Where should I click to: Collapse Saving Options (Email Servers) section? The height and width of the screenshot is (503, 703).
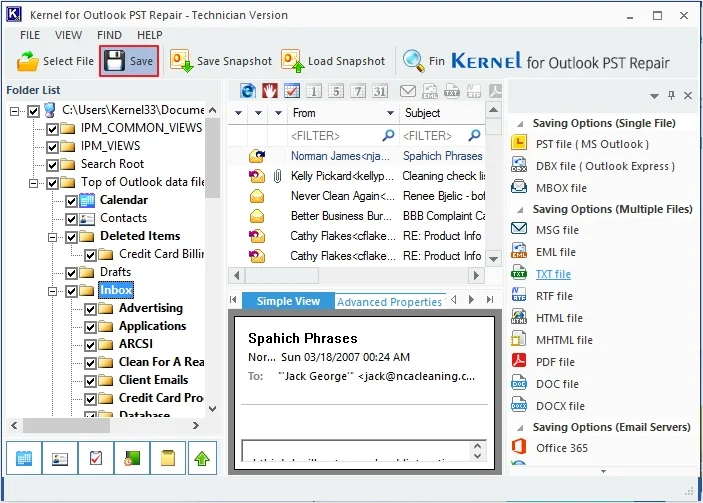[x=520, y=428]
